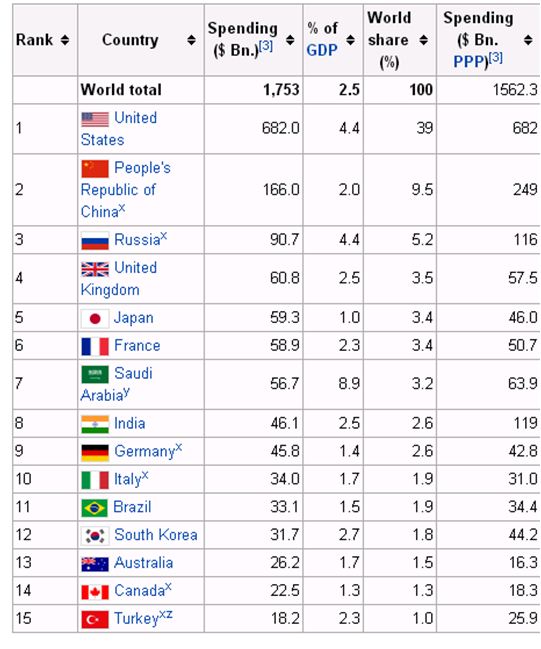Open footnote [3] beside Spending ($ Bn.)
Screen dimensions: 541x649
[266, 46]
